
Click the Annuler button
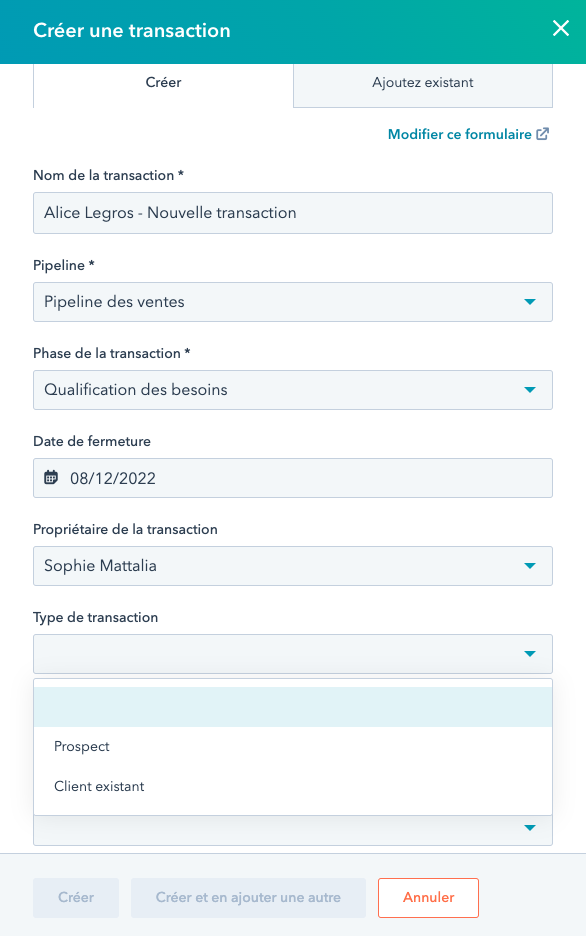click(428, 897)
